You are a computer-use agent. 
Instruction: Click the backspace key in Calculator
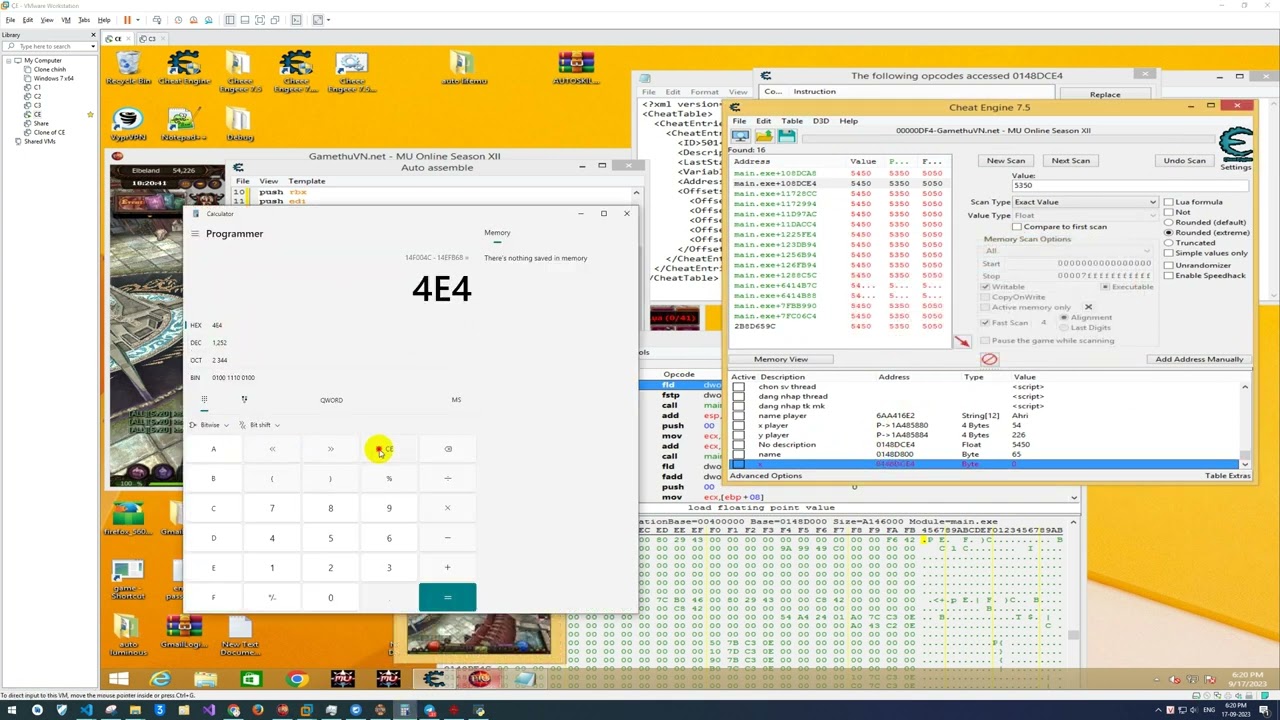(448, 449)
